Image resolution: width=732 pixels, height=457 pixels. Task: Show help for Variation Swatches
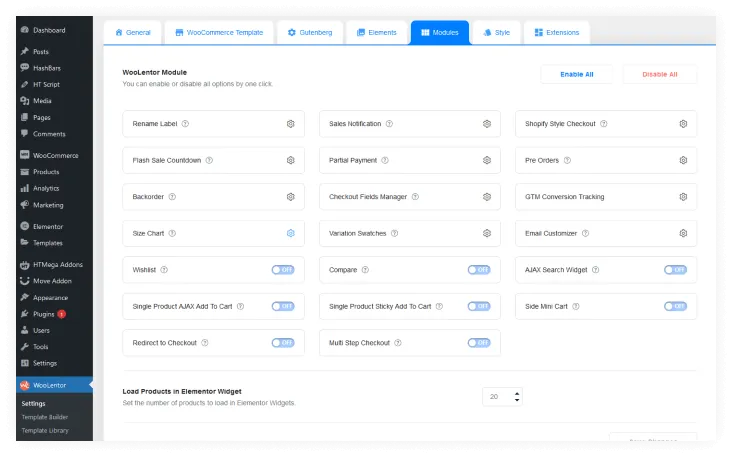point(394,233)
